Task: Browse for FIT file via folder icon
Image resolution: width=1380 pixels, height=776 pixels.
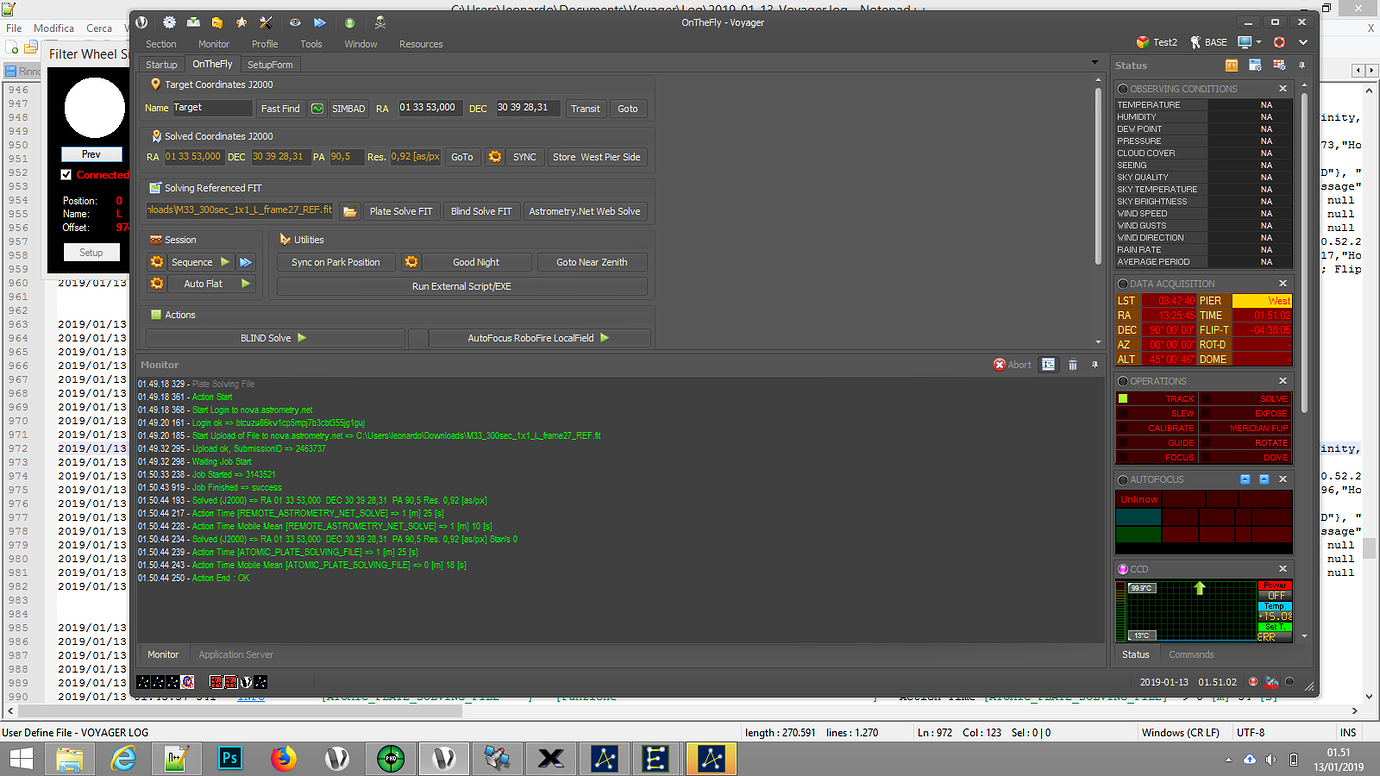Action: [350, 211]
